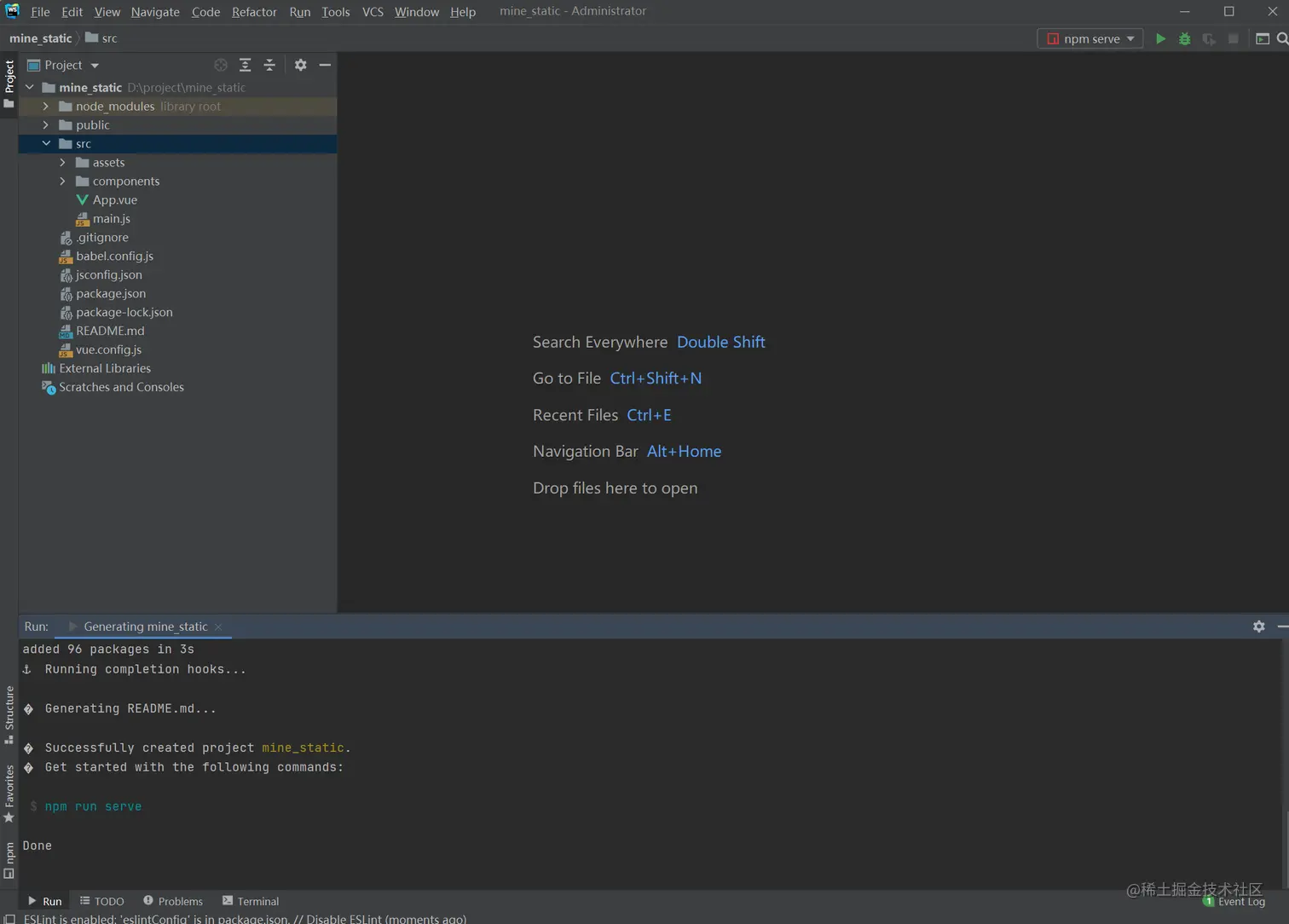Hide the Project panel with minus icon

(x=325, y=65)
